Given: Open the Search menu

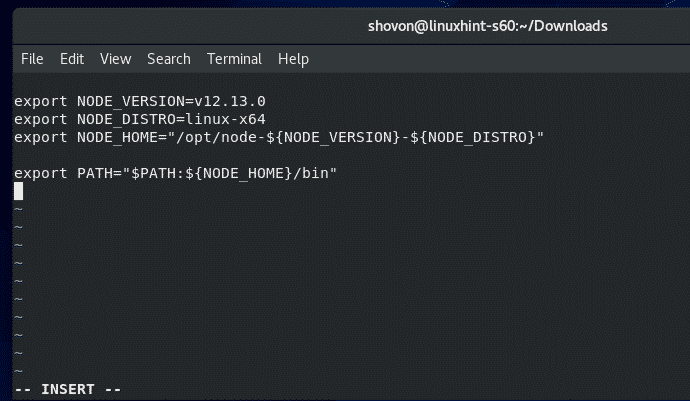Looking at the screenshot, I should coord(169,59).
